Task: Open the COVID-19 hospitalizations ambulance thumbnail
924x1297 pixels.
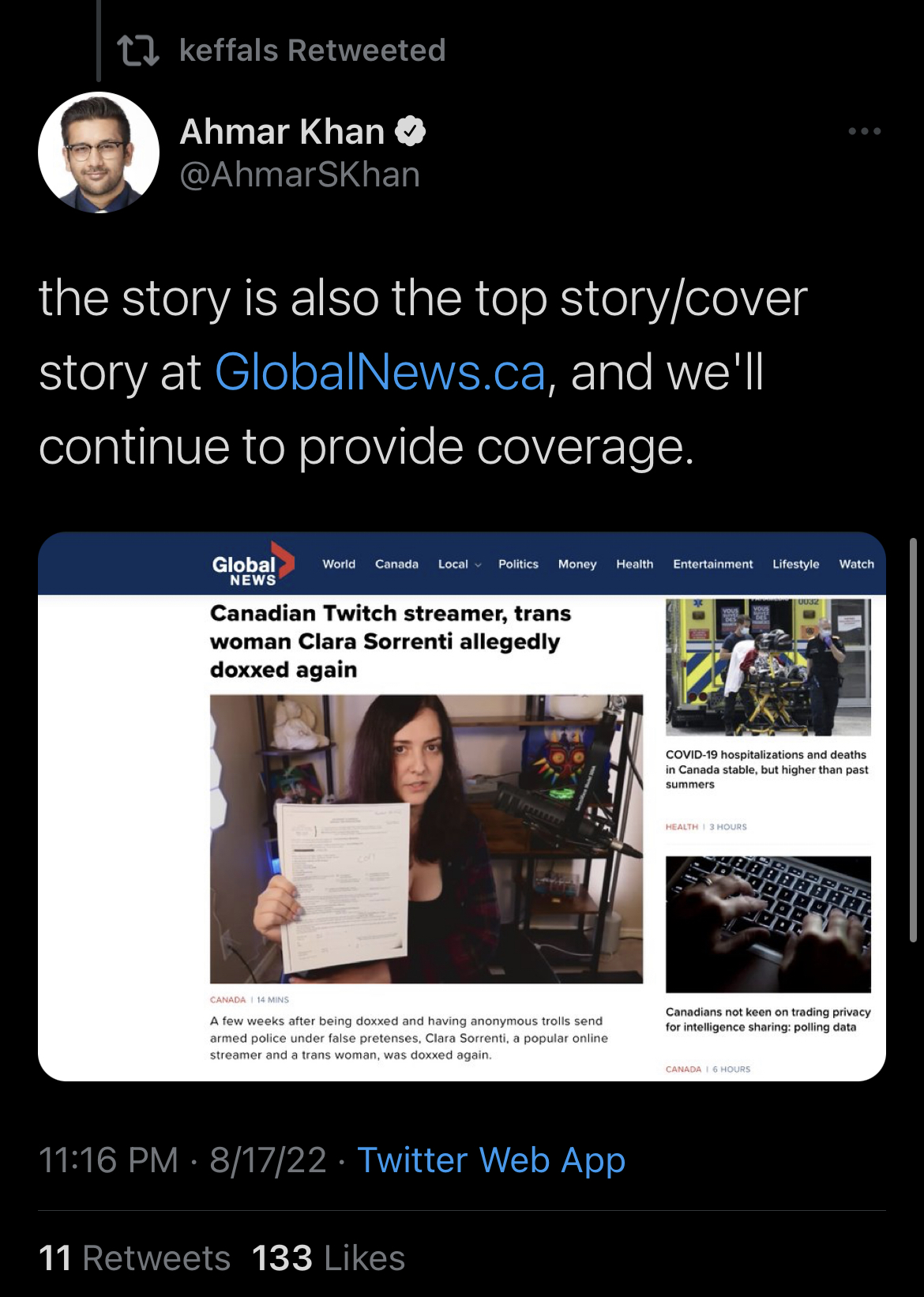Action: 768,667
